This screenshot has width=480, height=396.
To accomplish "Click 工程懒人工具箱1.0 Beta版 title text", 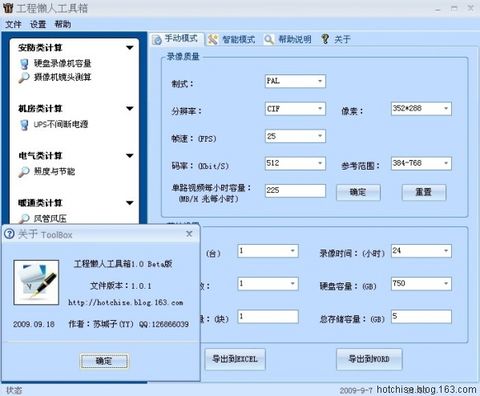I will [123, 264].
